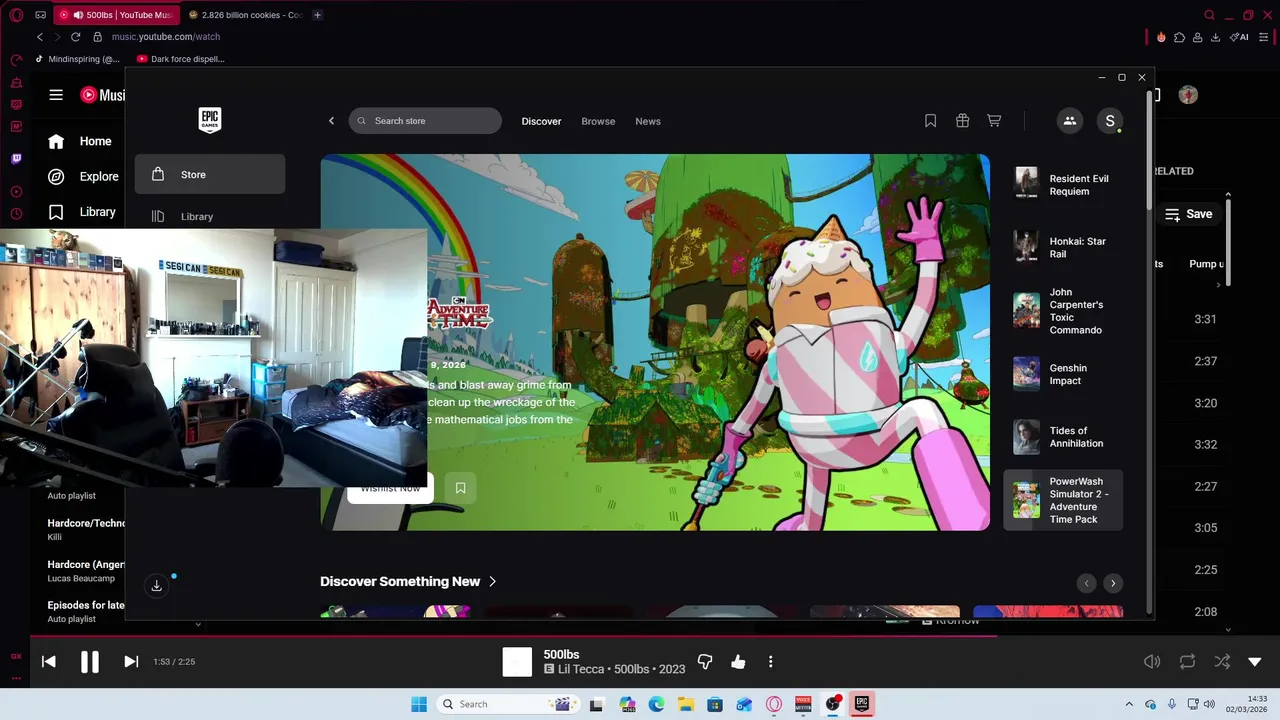
Task: Open the S profile avatar in Epic Games
Action: click(x=1109, y=121)
